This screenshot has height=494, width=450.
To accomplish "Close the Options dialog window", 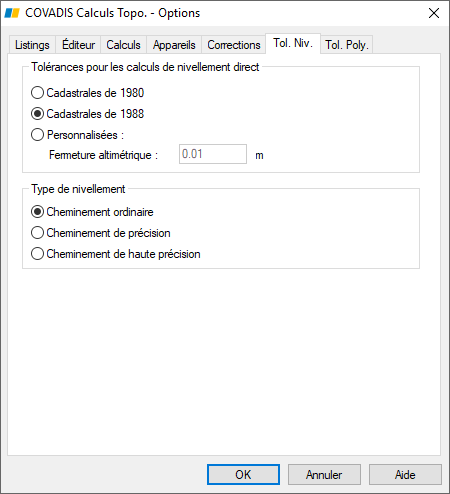I will 434,13.
